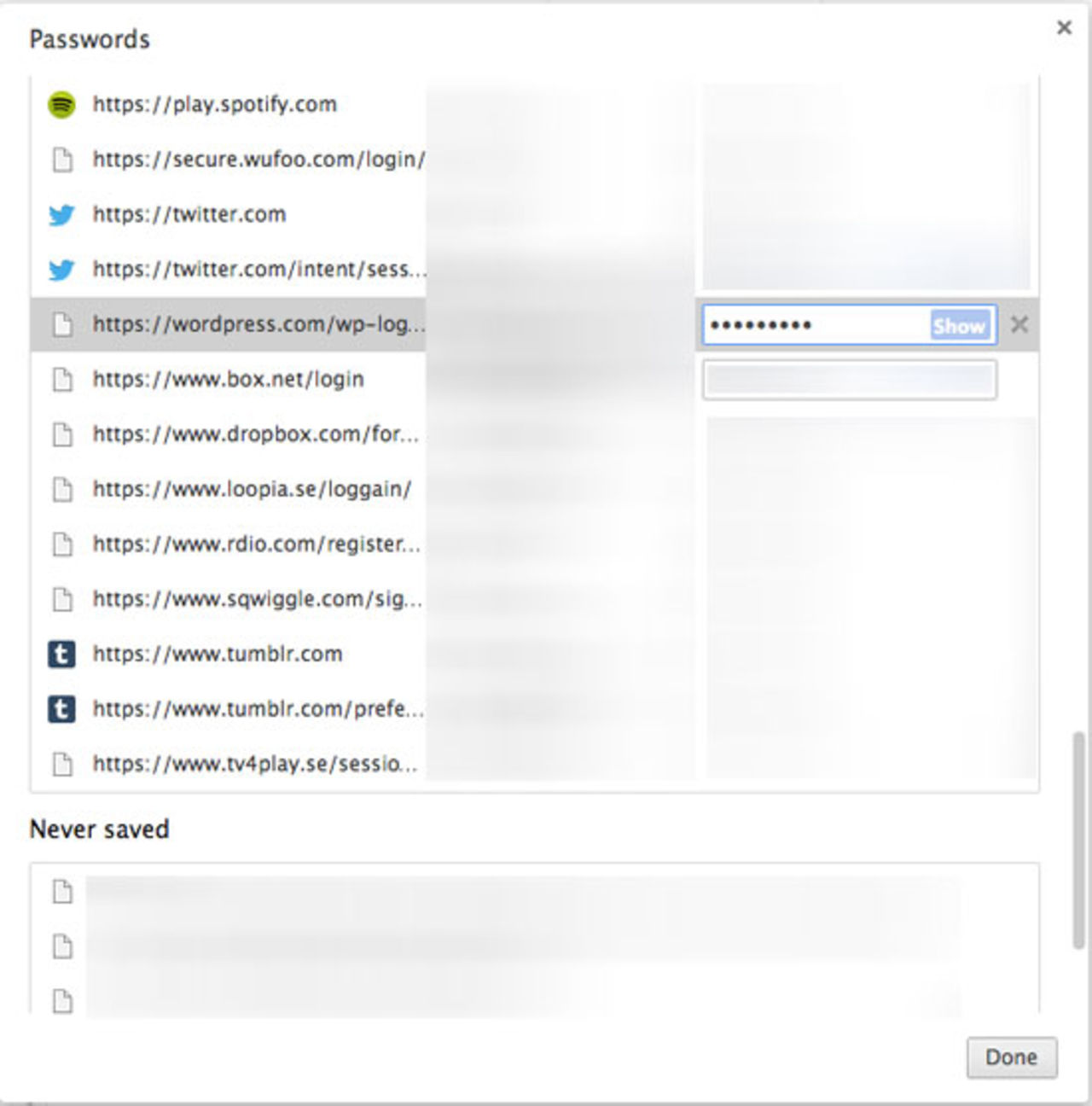Click the page icon beside secure.wufoo.com
This screenshot has width=1092, height=1106.
pos(61,160)
